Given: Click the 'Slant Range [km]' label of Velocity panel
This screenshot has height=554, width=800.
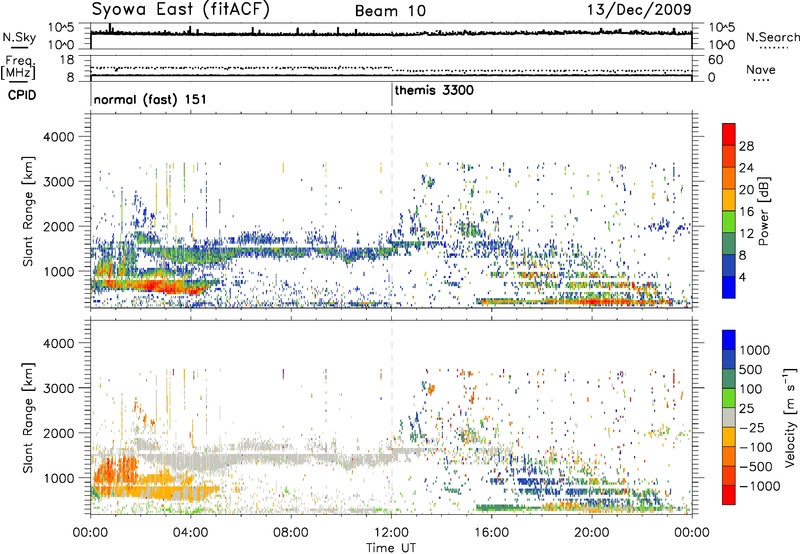Looking at the screenshot, I should (x=29, y=417).
